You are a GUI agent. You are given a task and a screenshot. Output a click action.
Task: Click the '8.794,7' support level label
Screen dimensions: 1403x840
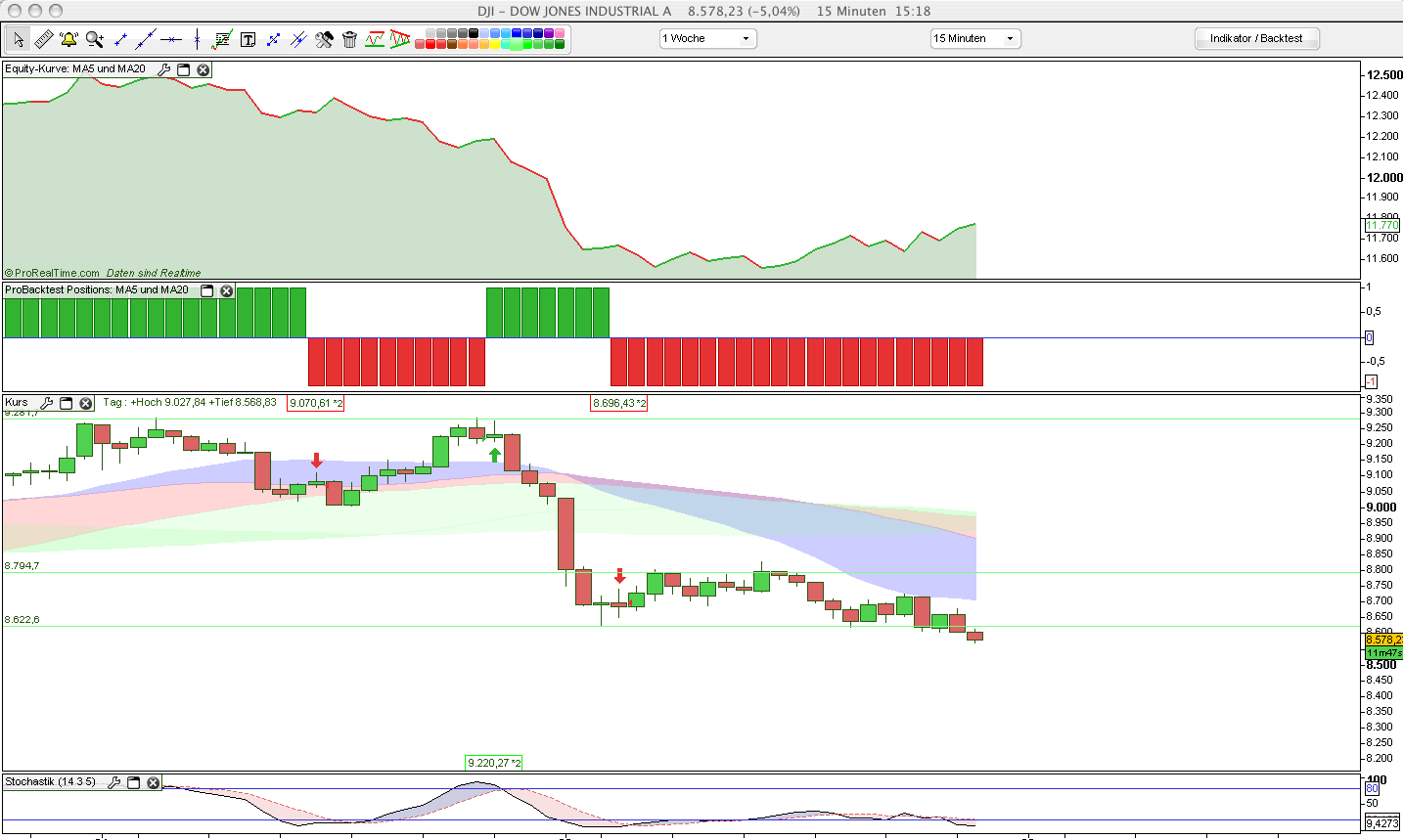[x=22, y=566]
